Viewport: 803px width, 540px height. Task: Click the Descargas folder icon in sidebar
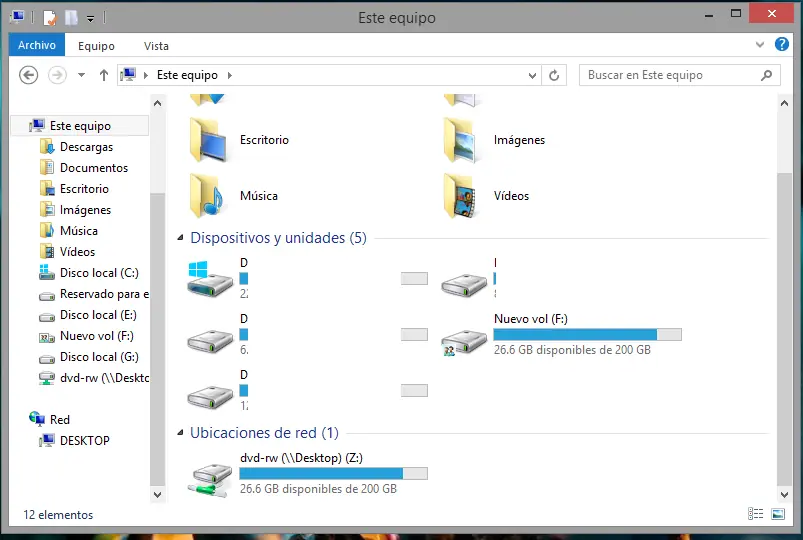[x=47, y=147]
